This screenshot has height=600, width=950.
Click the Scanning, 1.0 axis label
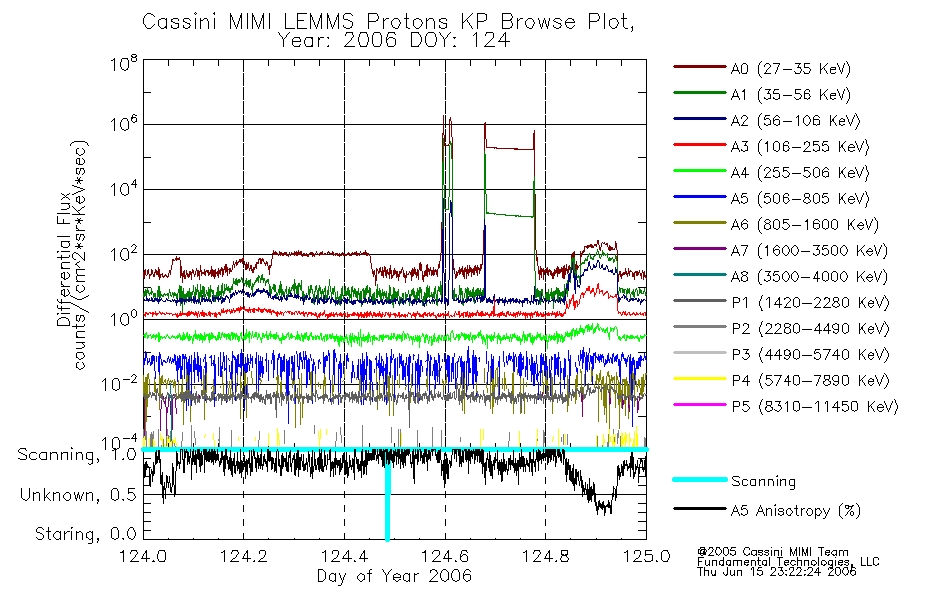(x=77, y=455)
